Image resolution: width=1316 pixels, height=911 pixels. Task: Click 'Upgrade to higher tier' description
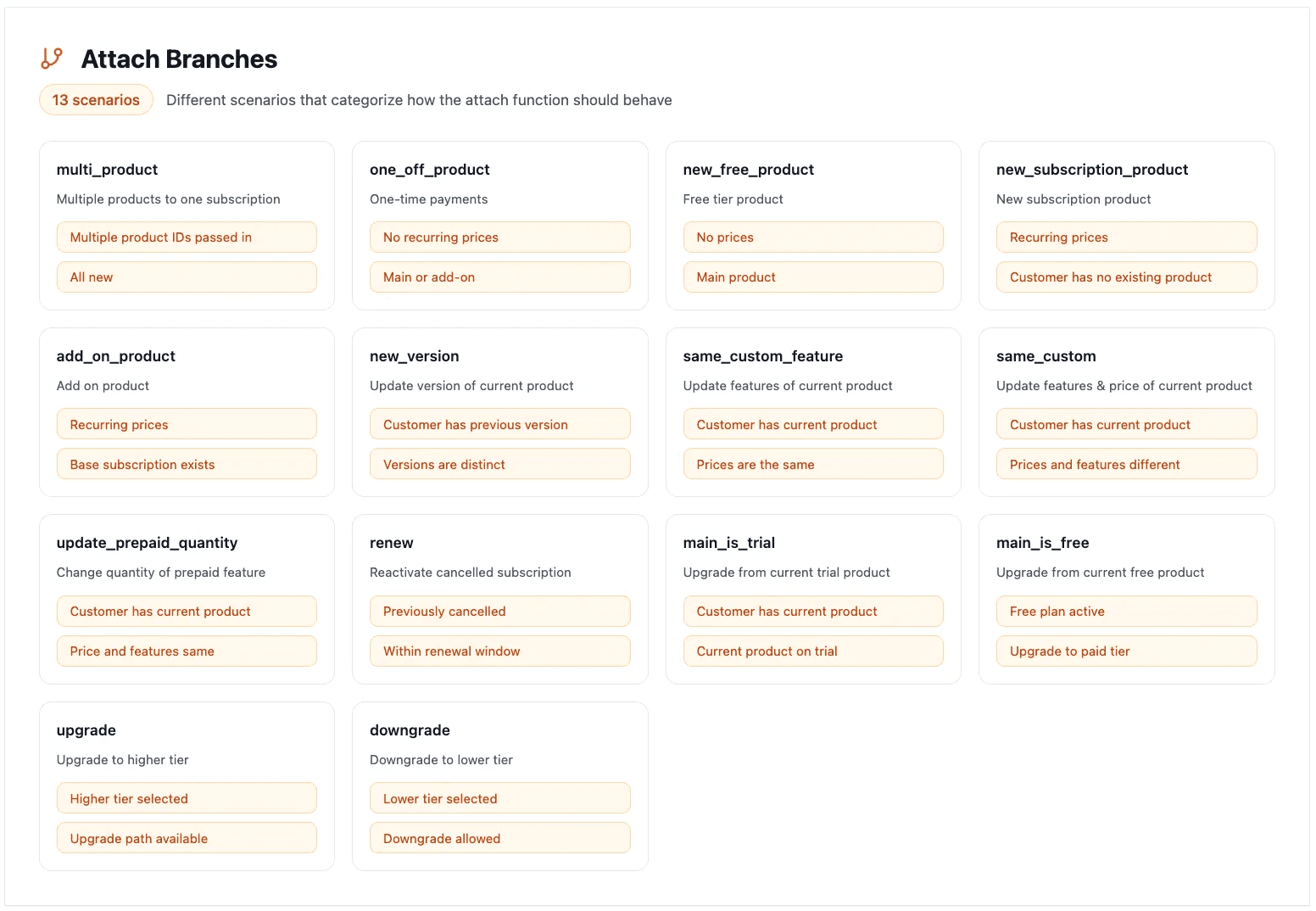123,760
